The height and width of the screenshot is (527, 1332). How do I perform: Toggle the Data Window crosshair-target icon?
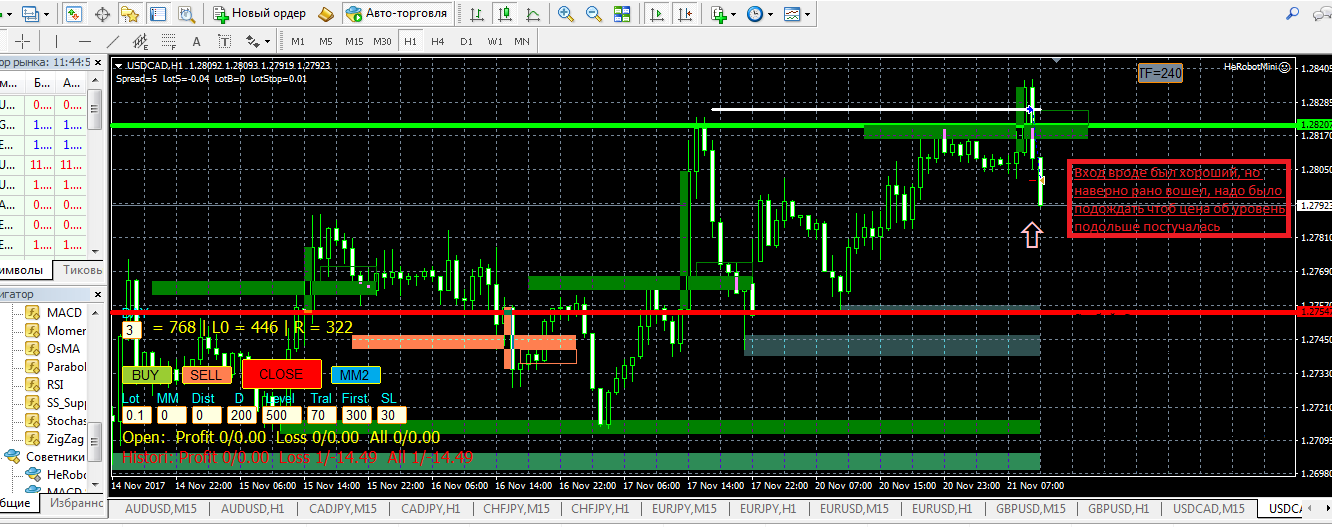(x=102, y=14)
